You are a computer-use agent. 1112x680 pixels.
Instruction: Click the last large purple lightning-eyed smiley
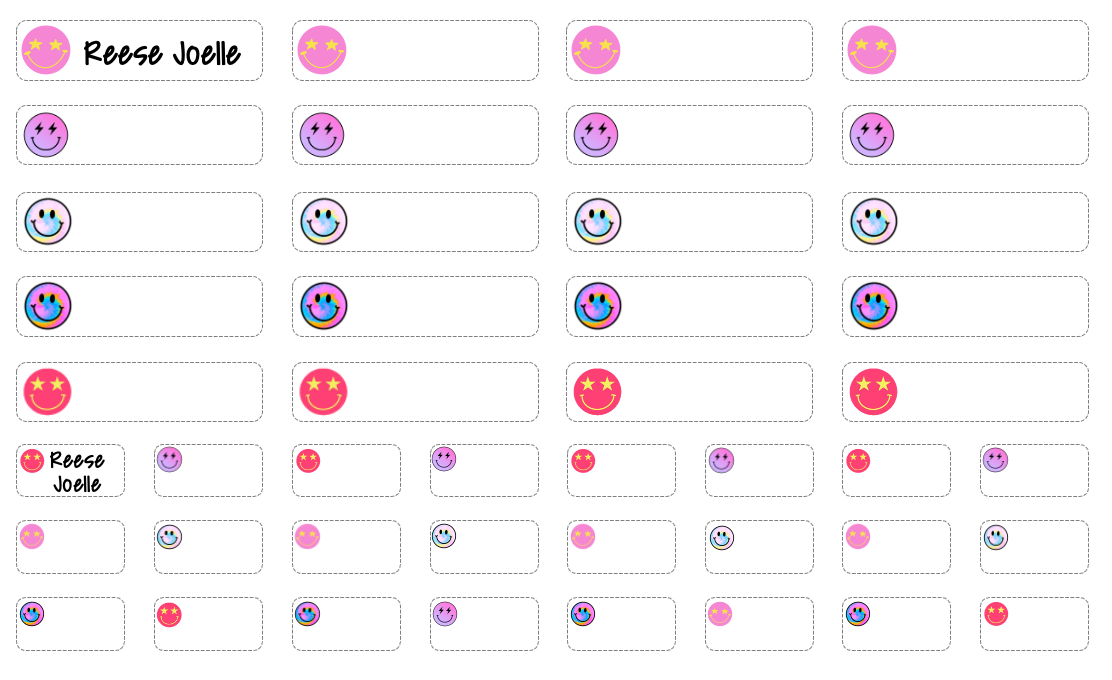tap(872, 135)
